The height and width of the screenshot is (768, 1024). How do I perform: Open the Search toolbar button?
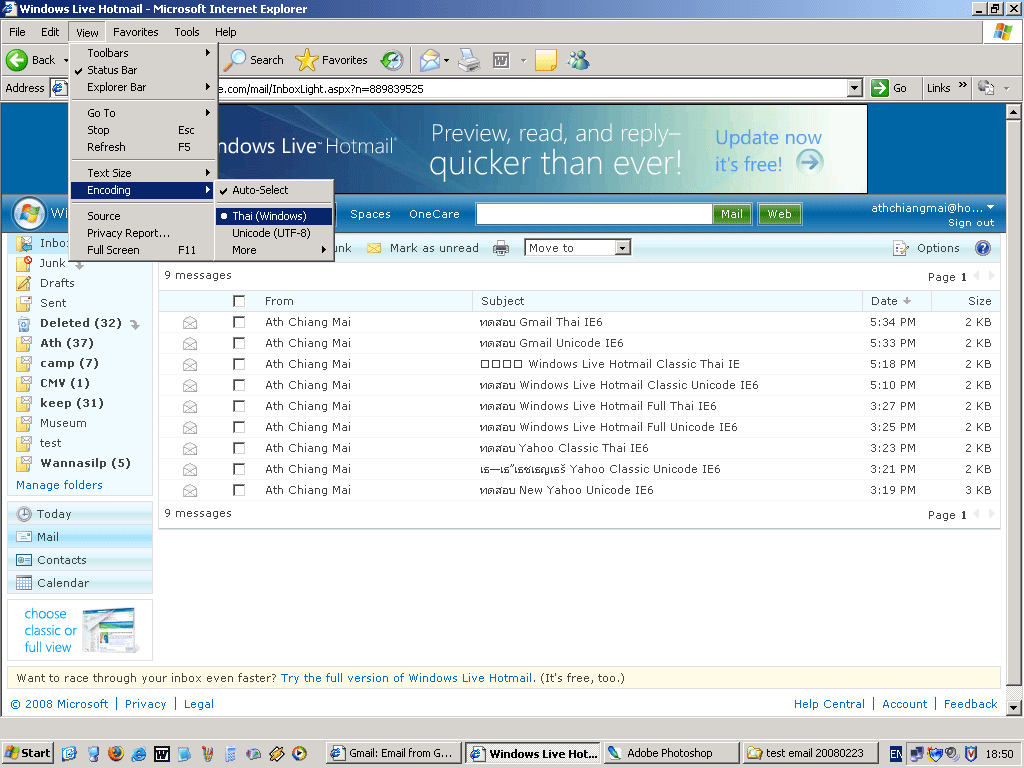[x=255, y=60]
